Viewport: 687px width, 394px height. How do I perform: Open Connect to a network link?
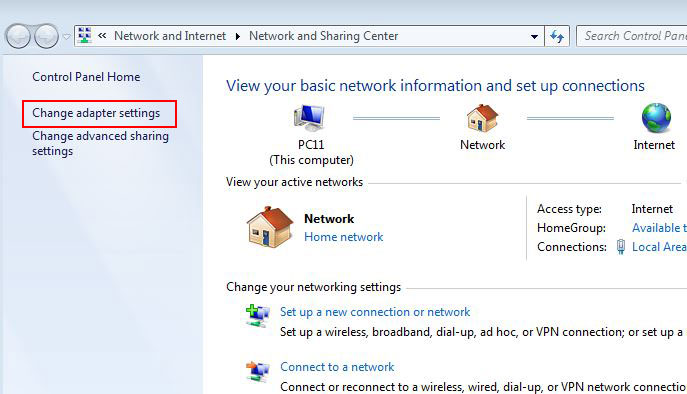(337, 367)
